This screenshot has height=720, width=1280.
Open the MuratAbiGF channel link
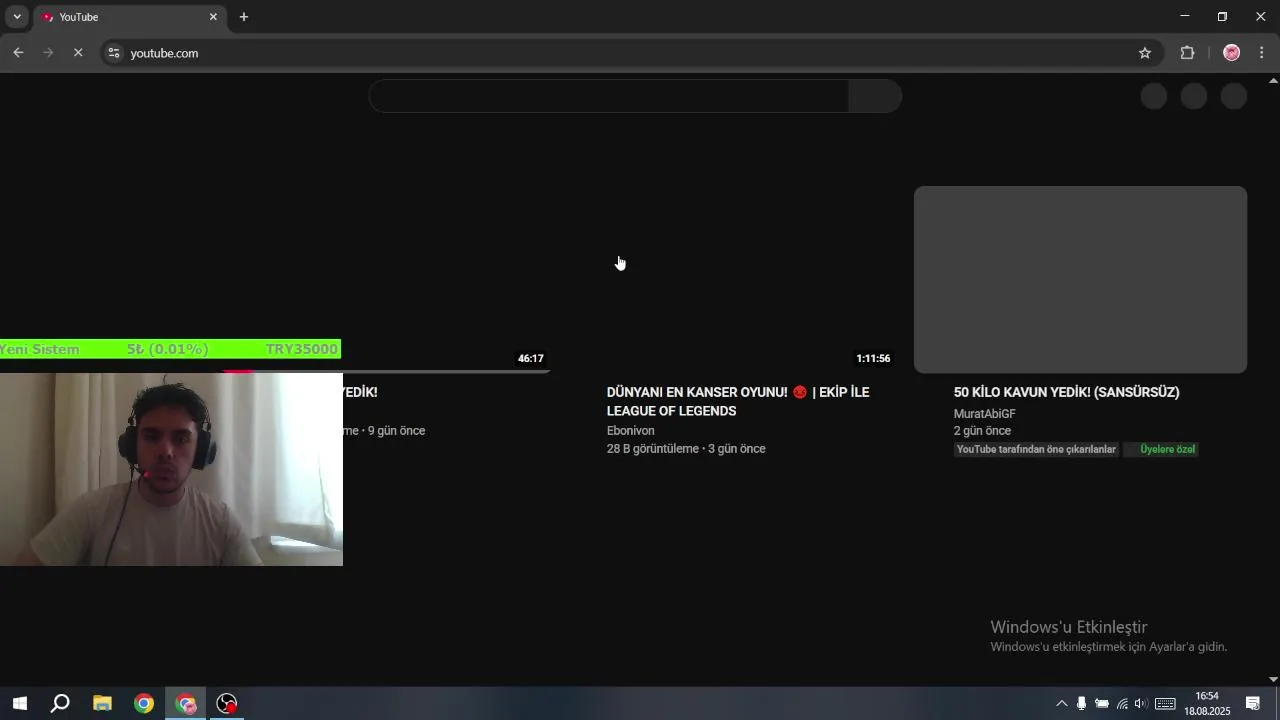(984, 414)
